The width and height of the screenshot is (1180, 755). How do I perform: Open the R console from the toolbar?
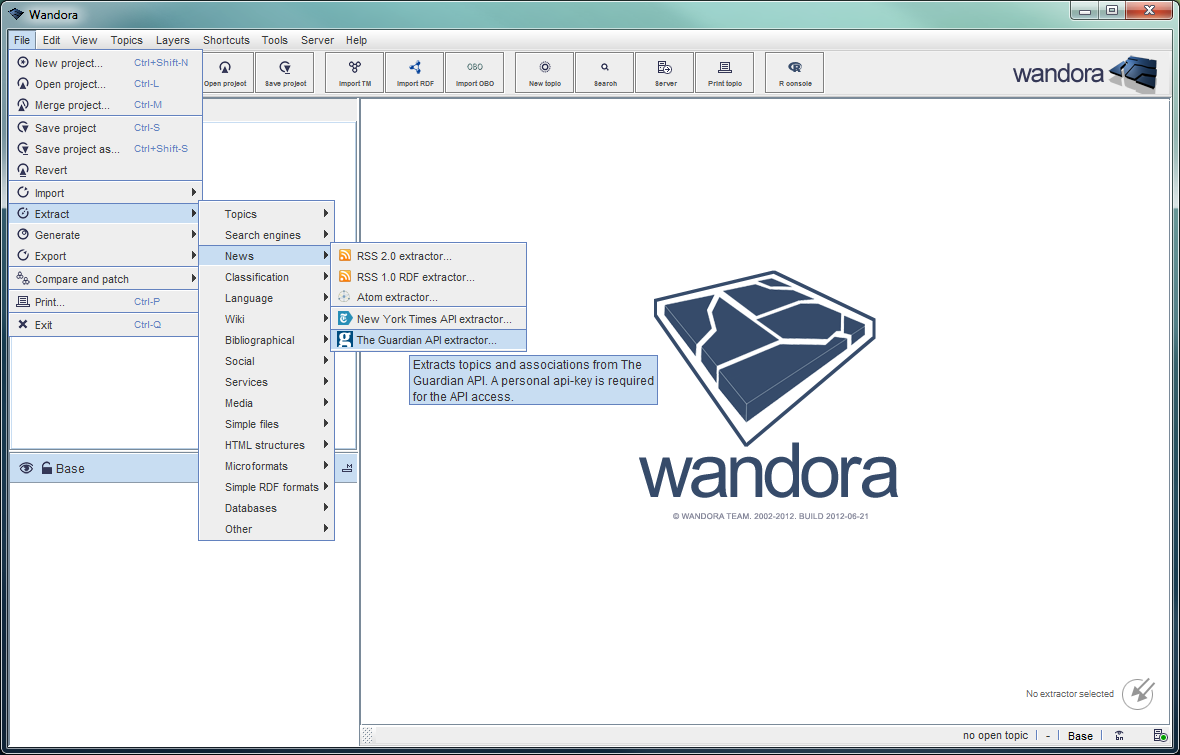tap(794, 72)
